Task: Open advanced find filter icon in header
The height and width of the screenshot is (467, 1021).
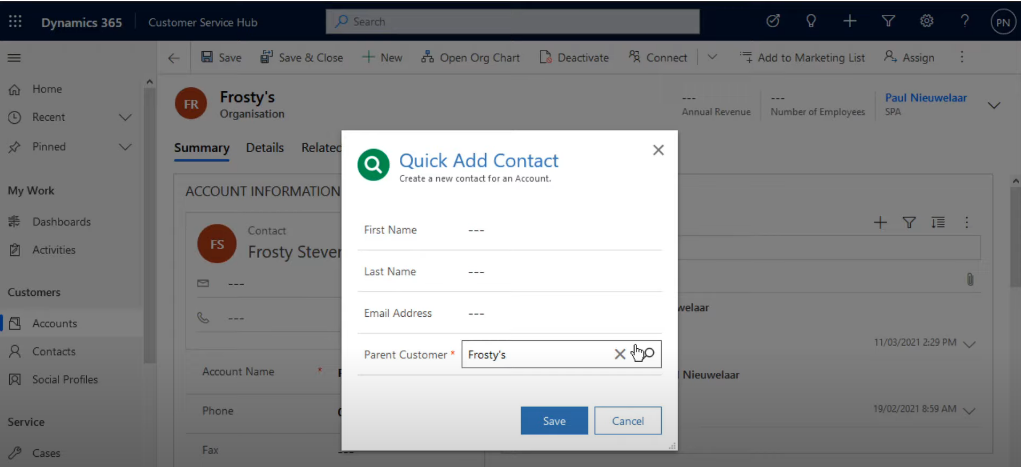Action: point(888,21)
